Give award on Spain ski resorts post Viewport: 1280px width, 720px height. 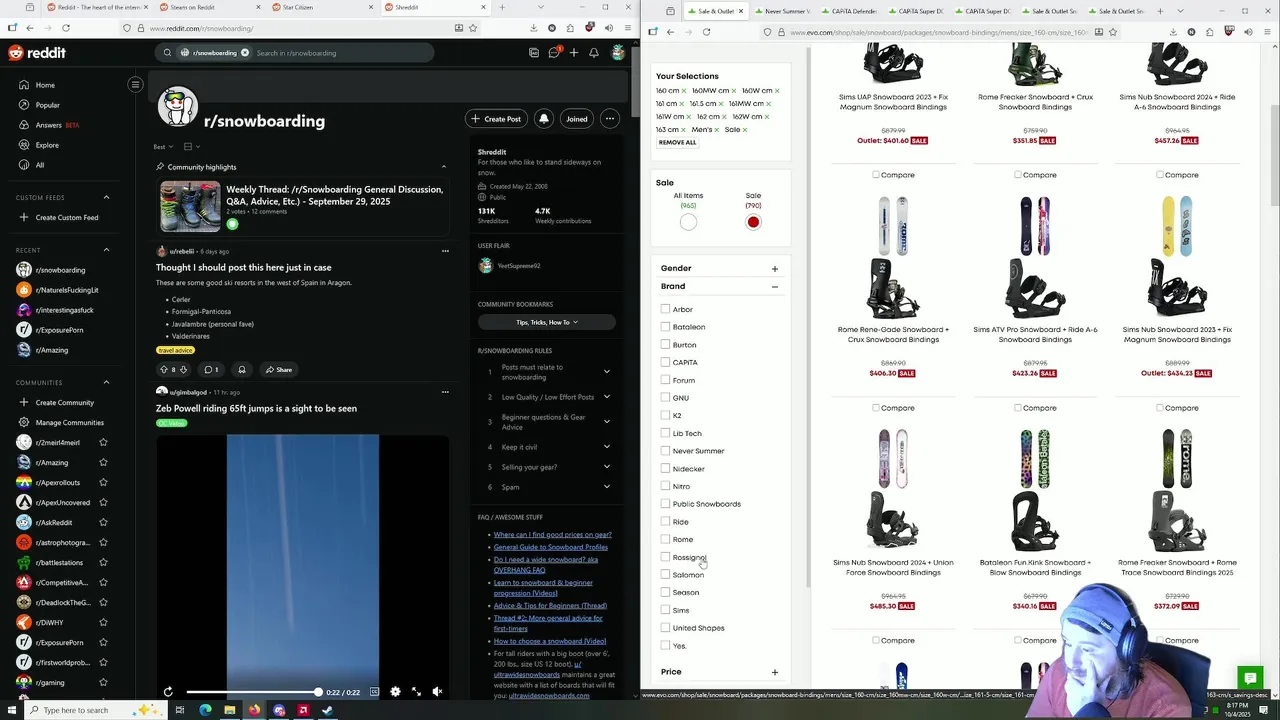(x=241, y=370)
